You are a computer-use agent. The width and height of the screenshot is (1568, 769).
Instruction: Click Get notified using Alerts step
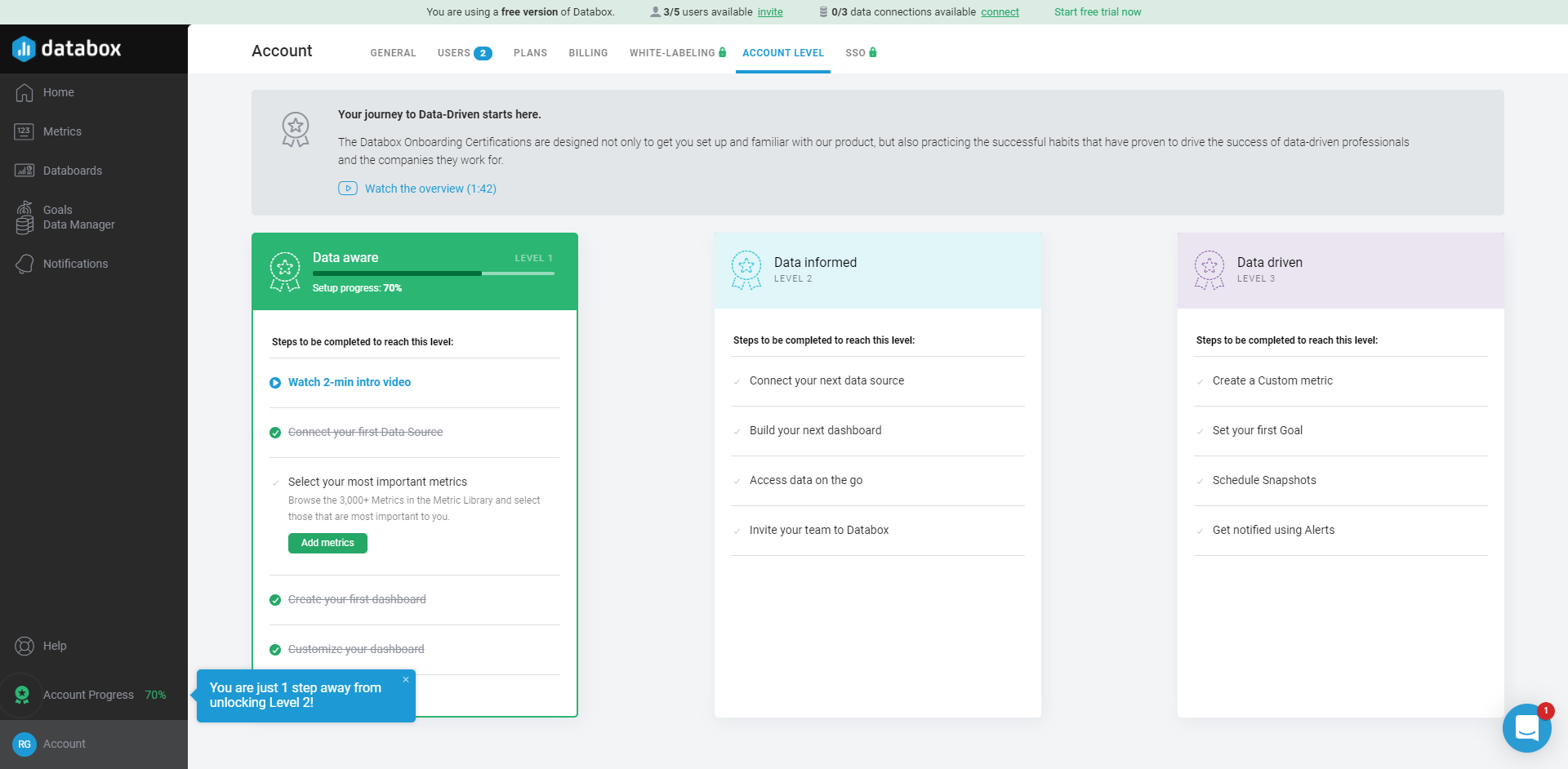point(1273,530)
